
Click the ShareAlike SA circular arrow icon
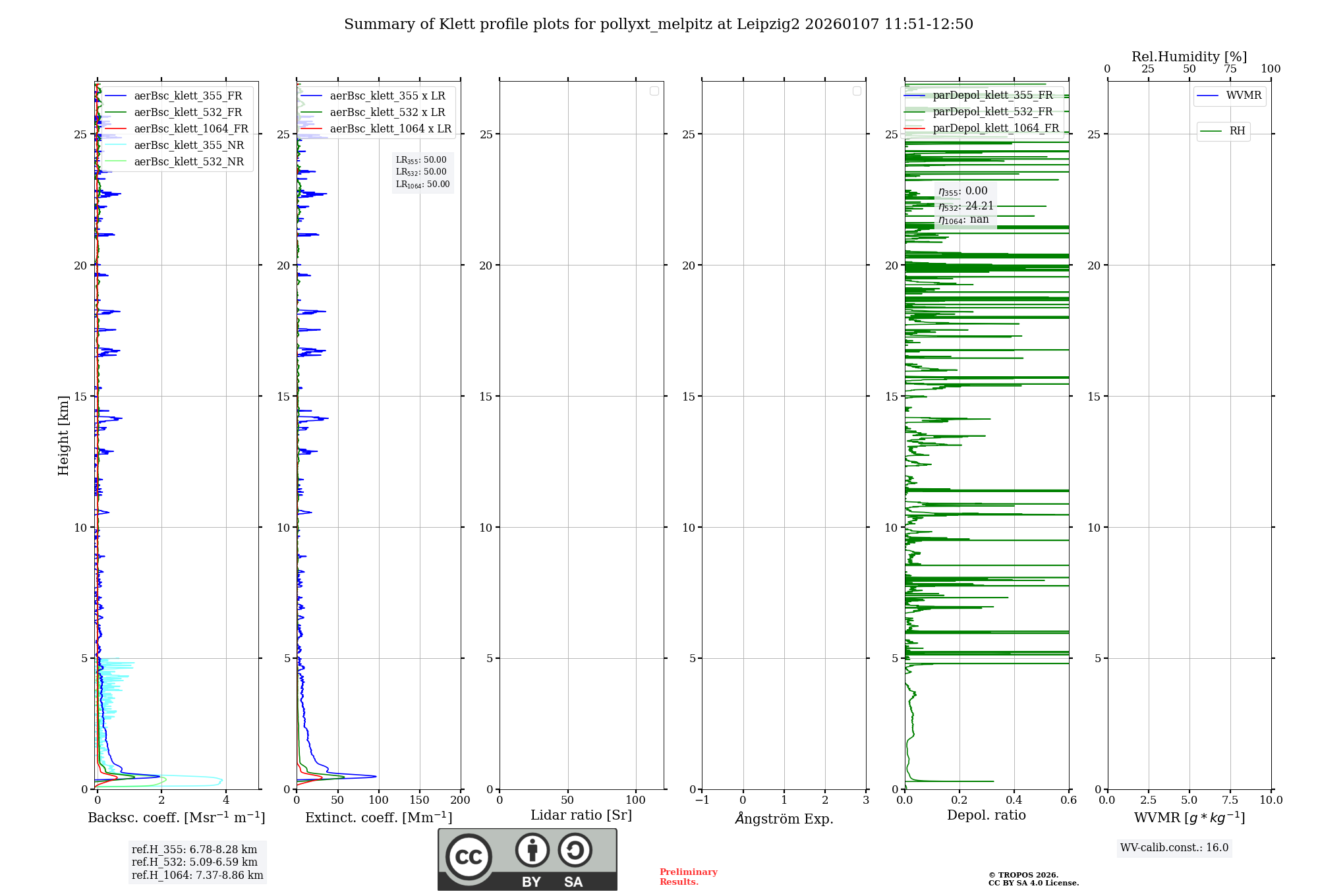(x=575, y=850)
